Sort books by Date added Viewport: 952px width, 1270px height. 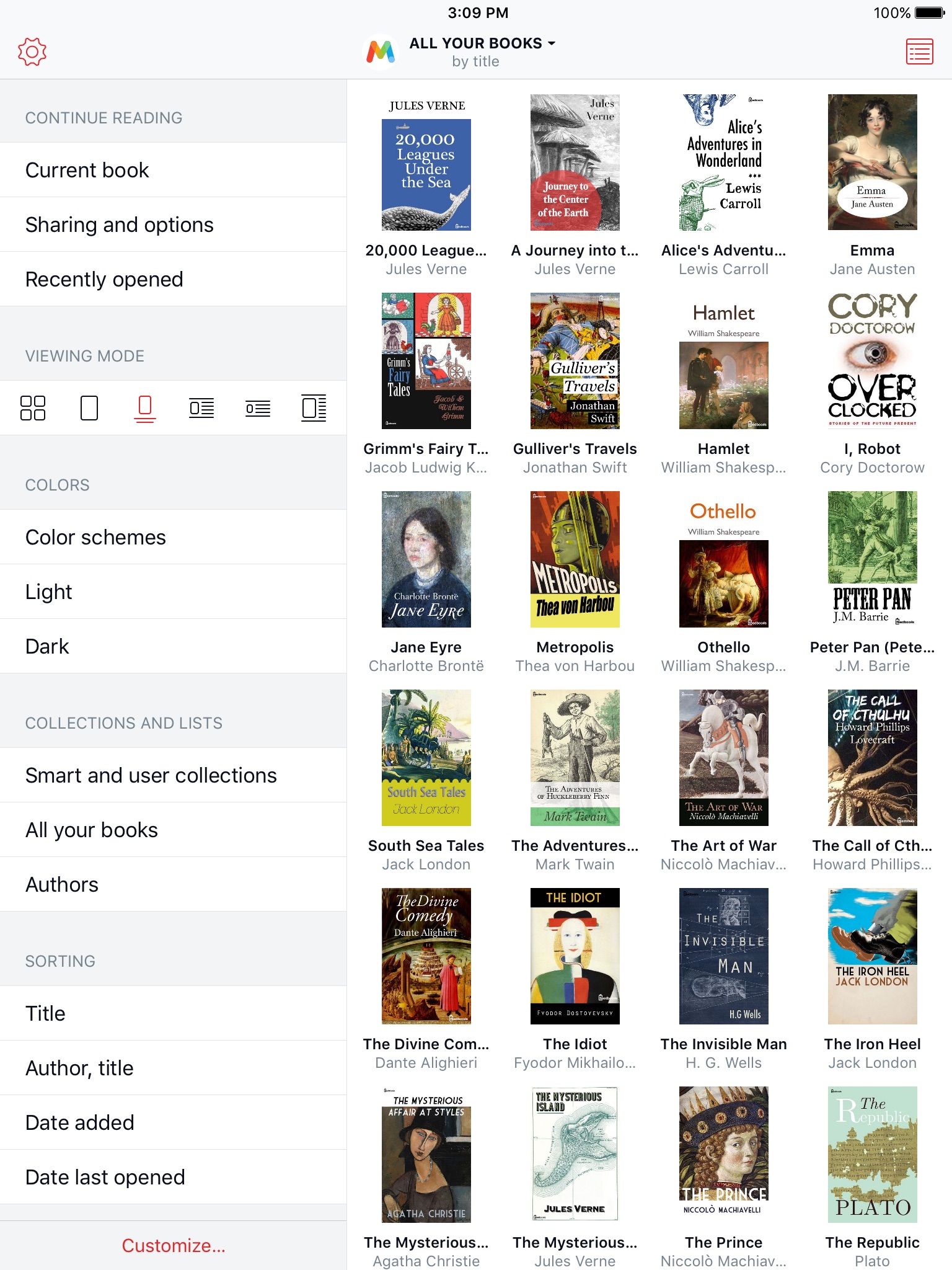point(174,1122)
